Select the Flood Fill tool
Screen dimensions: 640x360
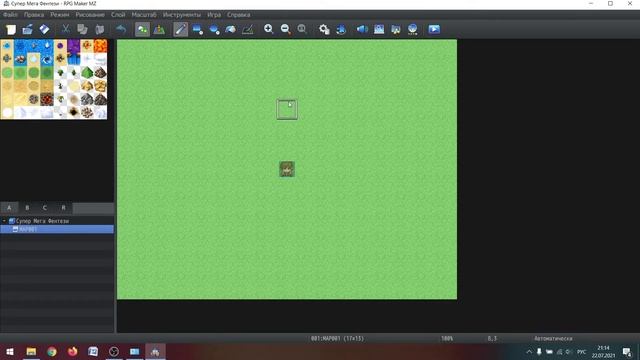coord(231,29)
